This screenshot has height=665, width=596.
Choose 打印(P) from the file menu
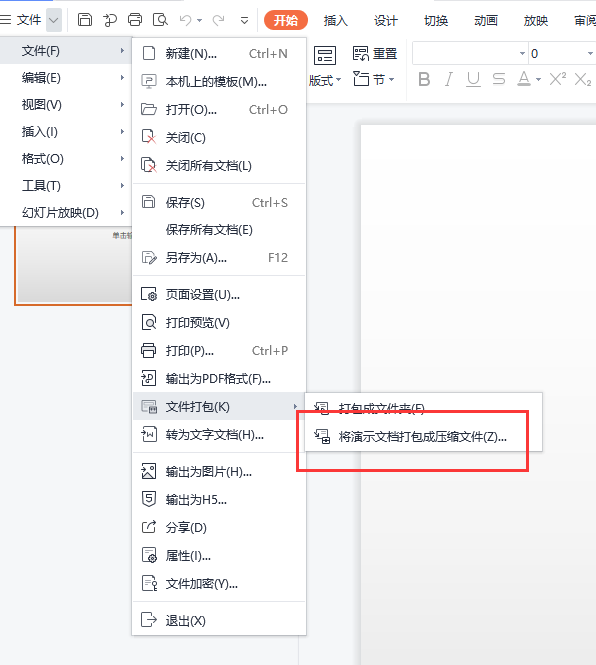[x=219, y=351]
